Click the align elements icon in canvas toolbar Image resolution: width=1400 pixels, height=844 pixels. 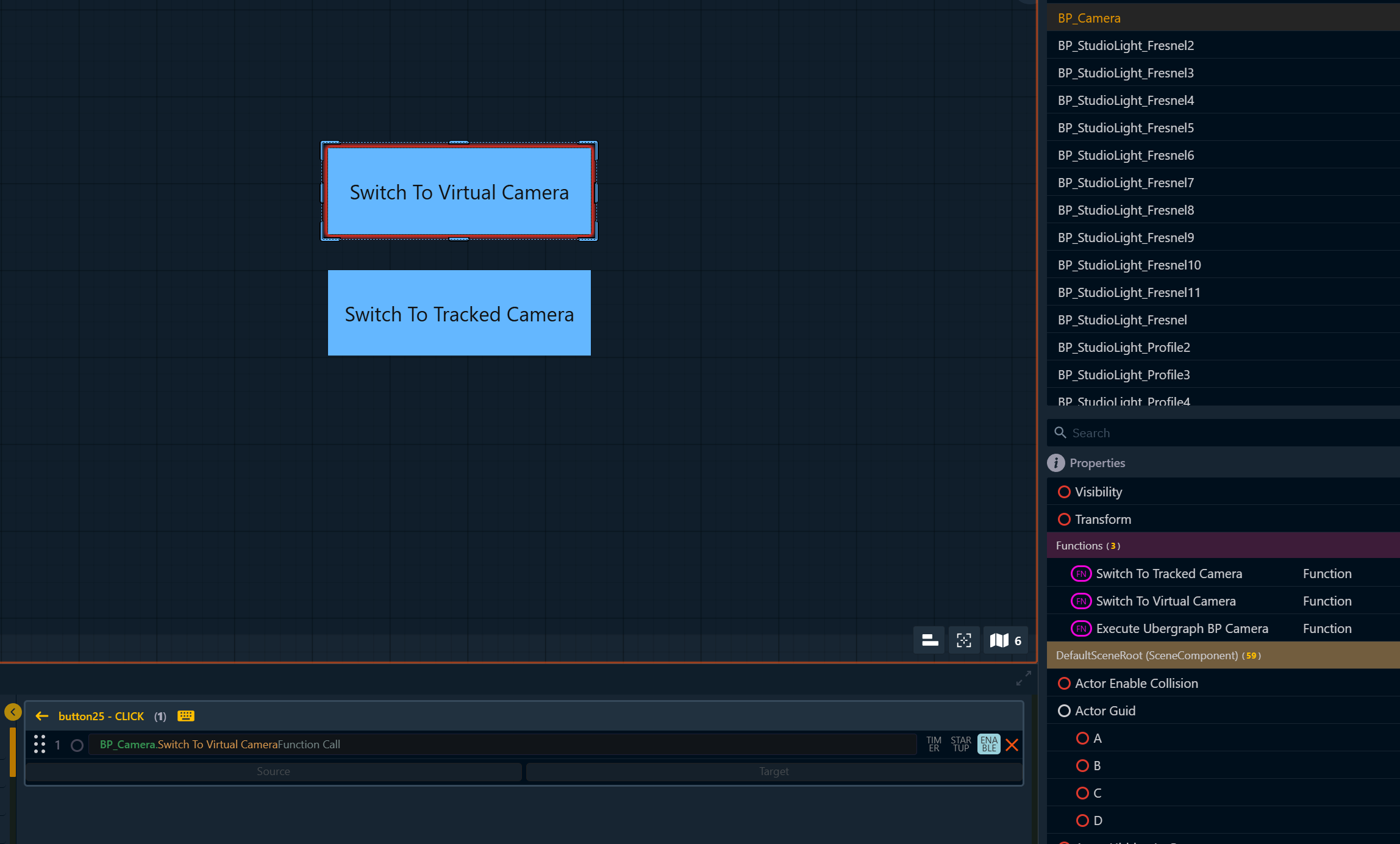point(929,640)
